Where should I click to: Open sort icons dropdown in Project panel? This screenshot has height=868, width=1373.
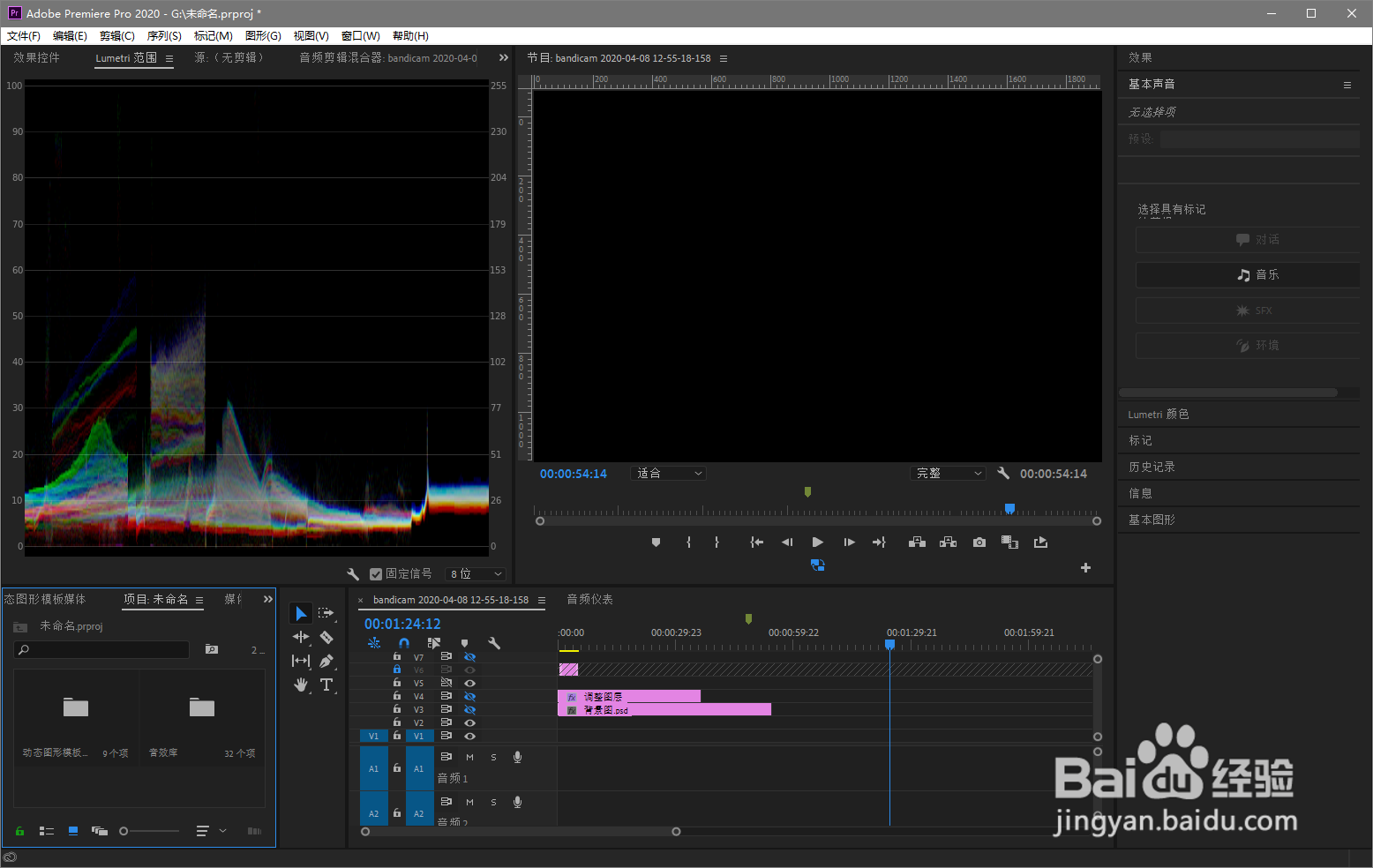click(x=209, y=831)
